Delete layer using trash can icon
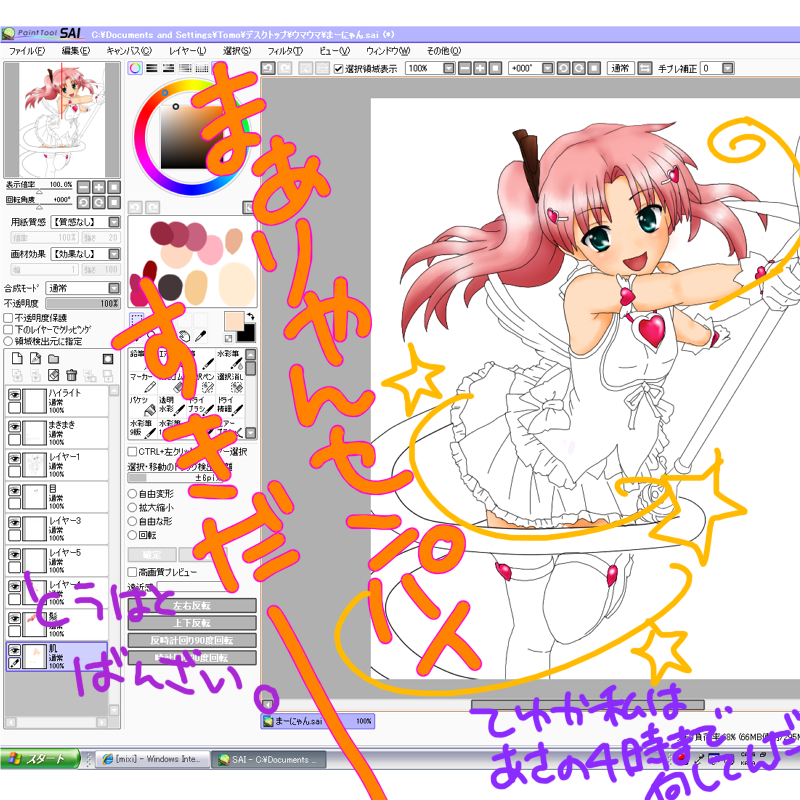 [71, 376]
